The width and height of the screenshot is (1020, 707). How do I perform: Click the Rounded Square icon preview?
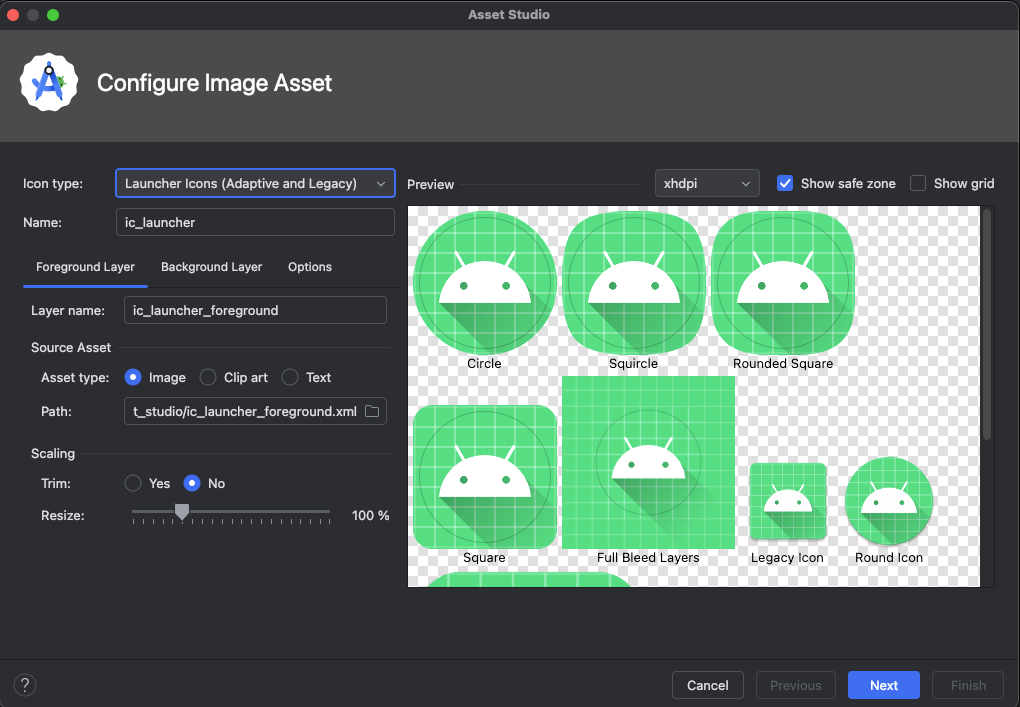pyautogui.click(x=783, y=283)
